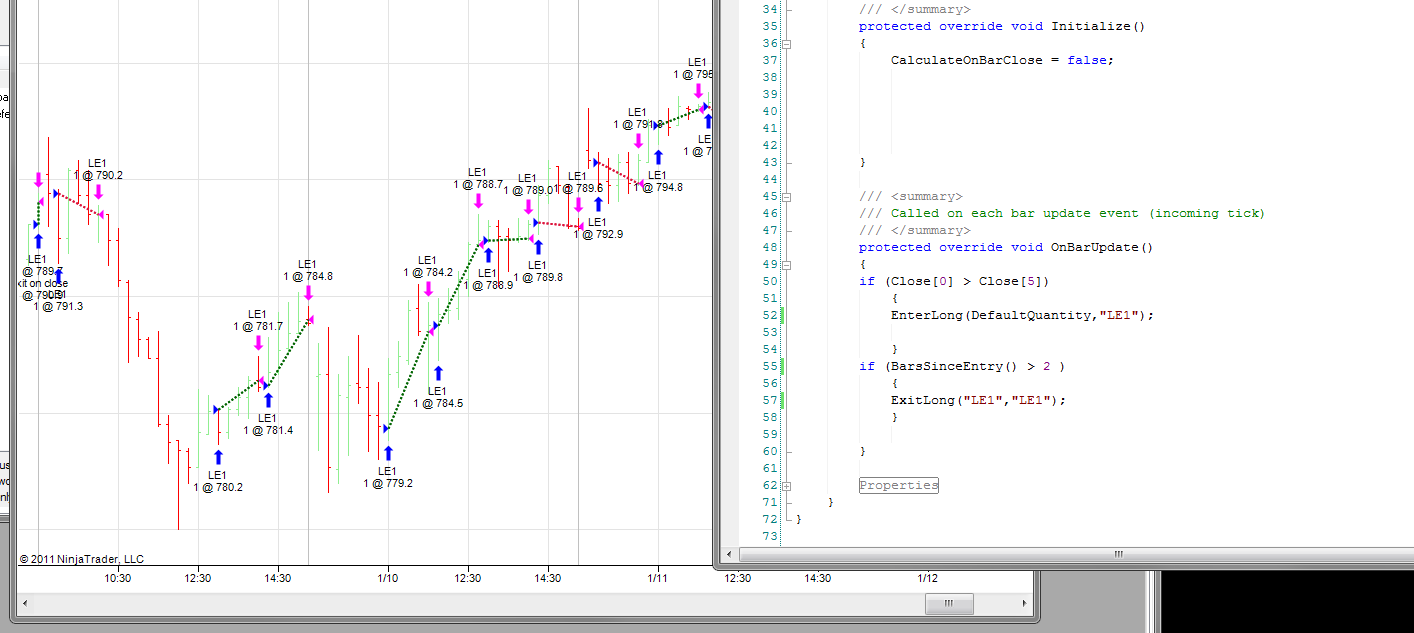
Task: Place cursor in 'CalculateOnBarClose = false;' line
Action: (x=1002, y=60)
